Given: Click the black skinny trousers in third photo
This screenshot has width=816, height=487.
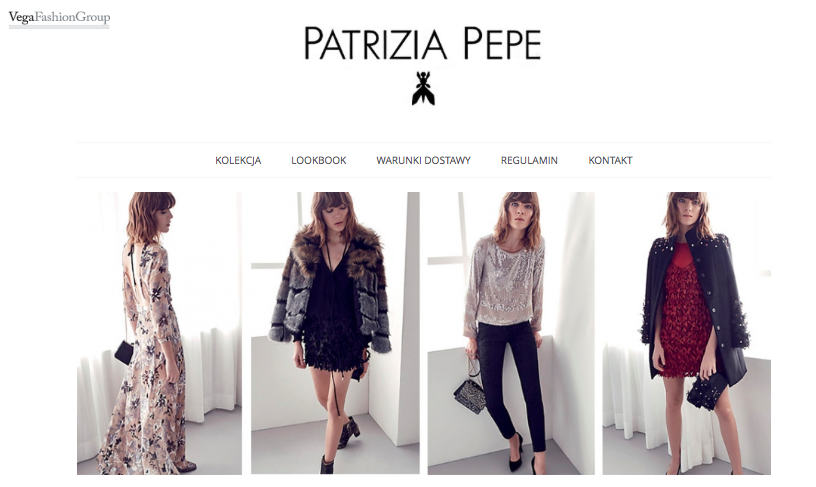Looking at the screenshot, I should click(x=511, y=382).
